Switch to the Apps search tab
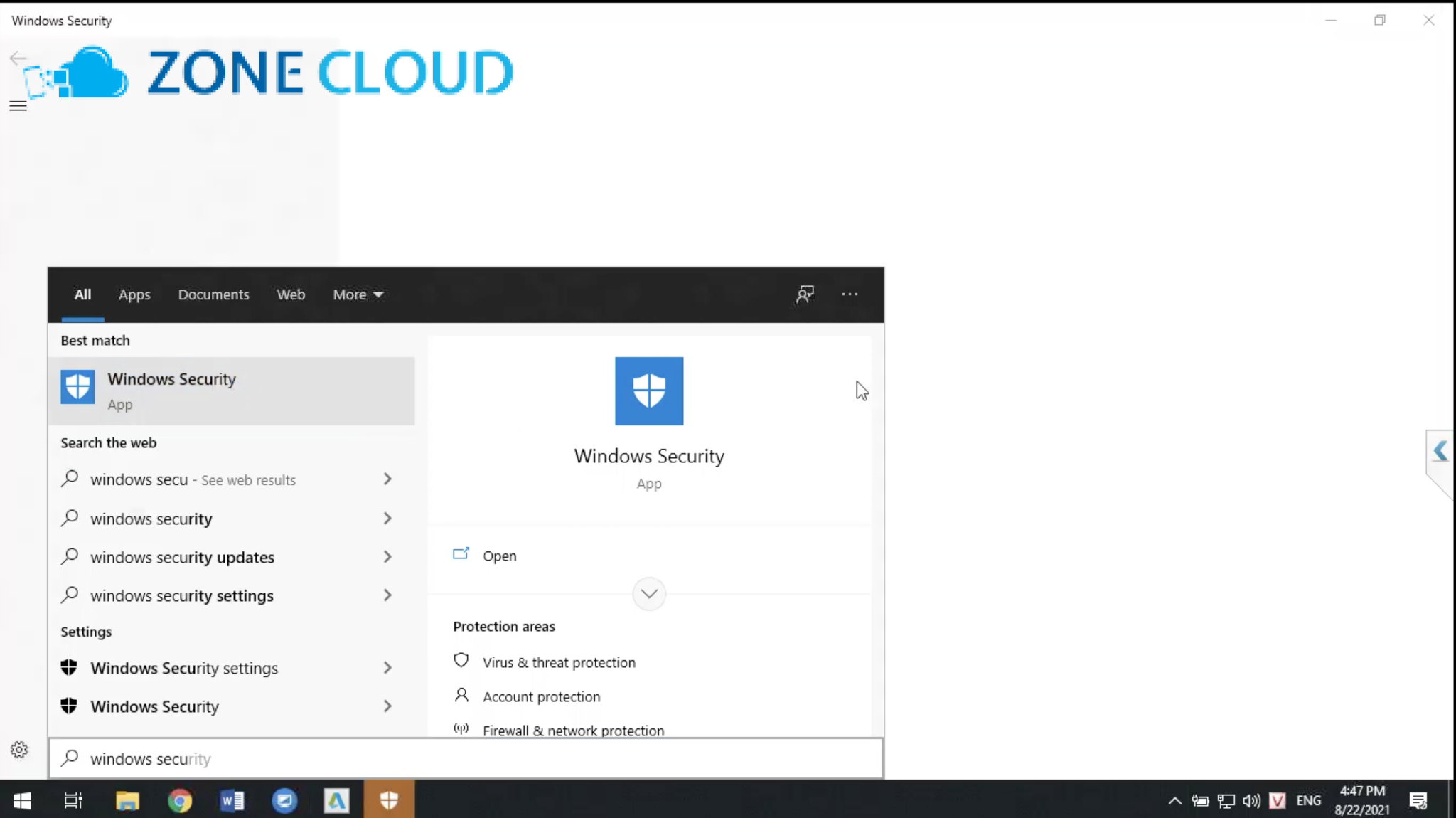Screen dimensions: 1456x818 [x=134, y=294]
